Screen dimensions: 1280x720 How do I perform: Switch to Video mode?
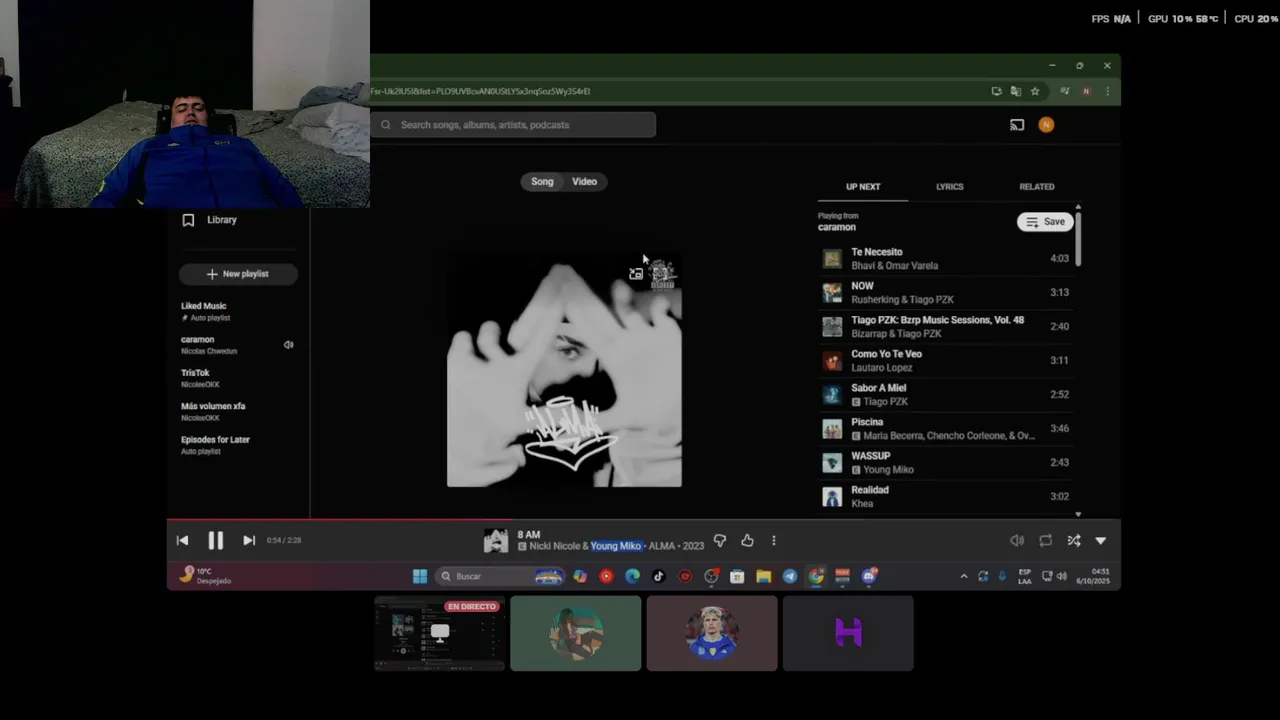[x=584, y=182]
